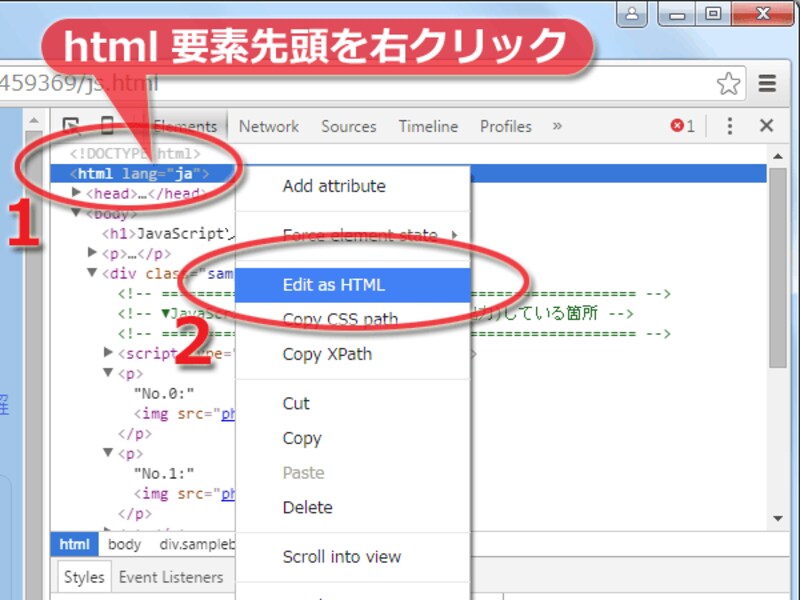Show more DevTools tabs chevron
Viewport: 800px width, 600px height.
[x=557, y=126]
